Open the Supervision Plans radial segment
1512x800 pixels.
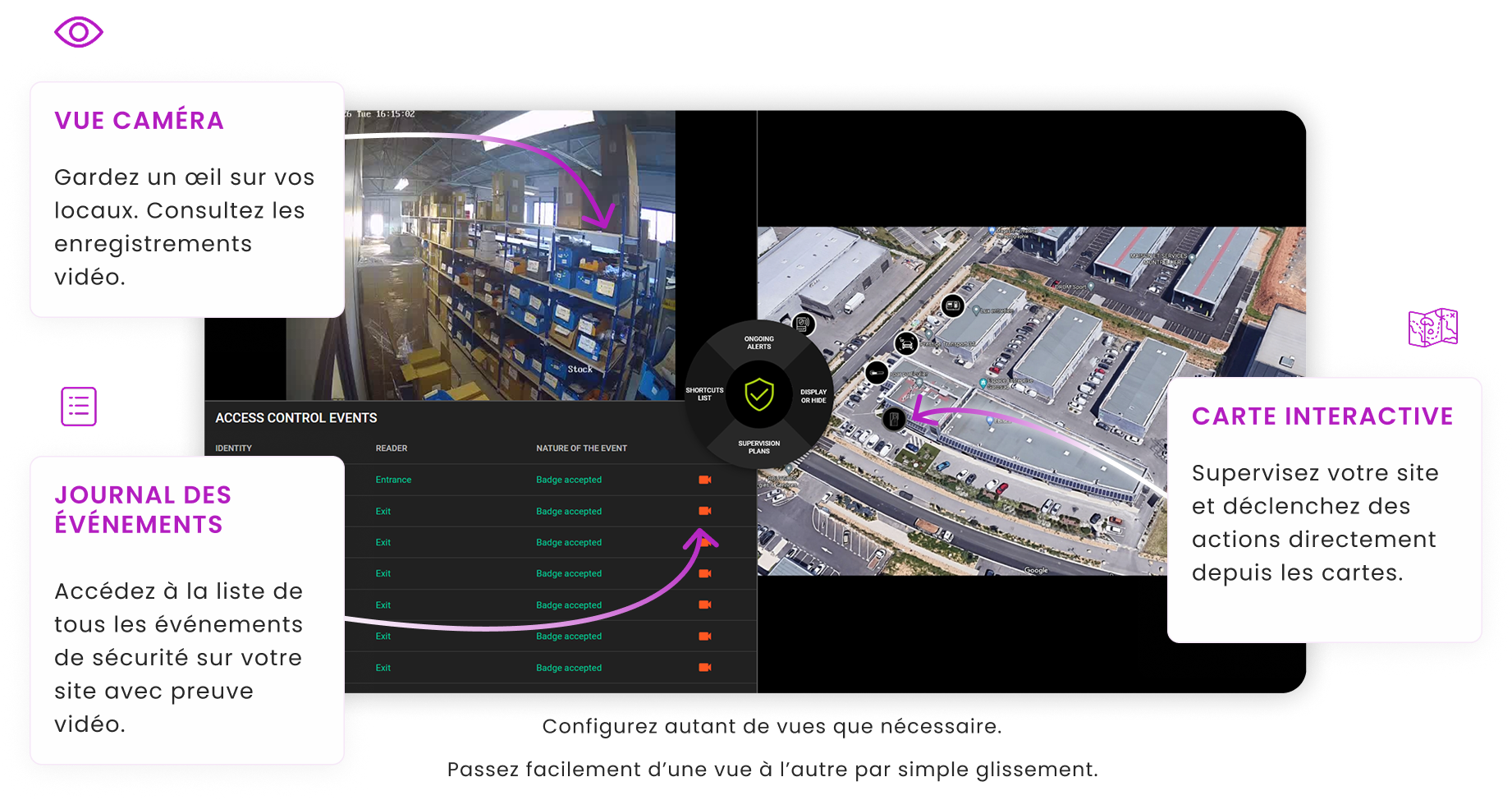[x=759, y=447]
